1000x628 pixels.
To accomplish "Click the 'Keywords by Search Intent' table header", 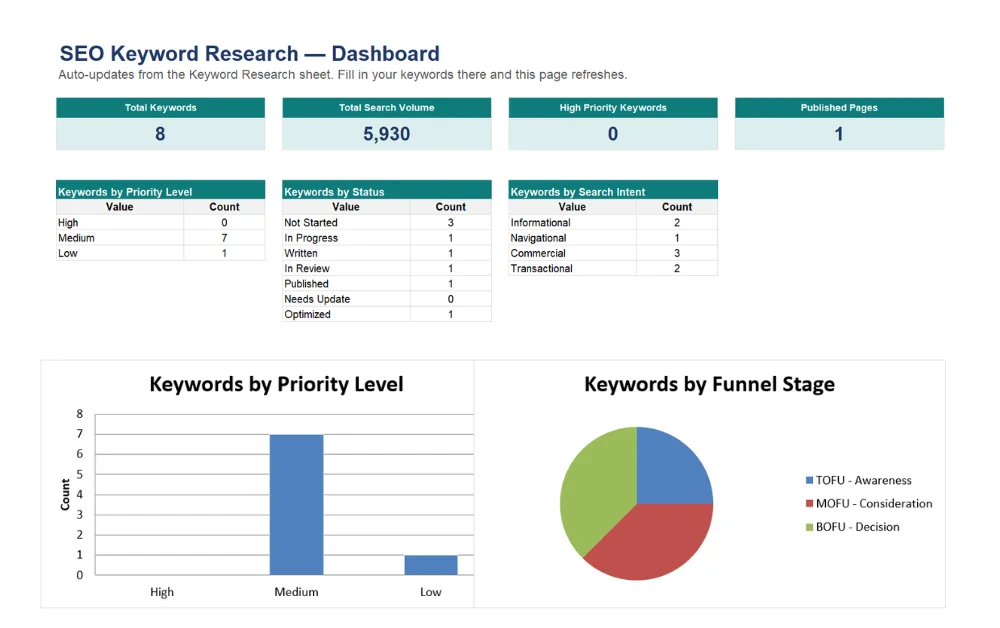I will [613, 191].
